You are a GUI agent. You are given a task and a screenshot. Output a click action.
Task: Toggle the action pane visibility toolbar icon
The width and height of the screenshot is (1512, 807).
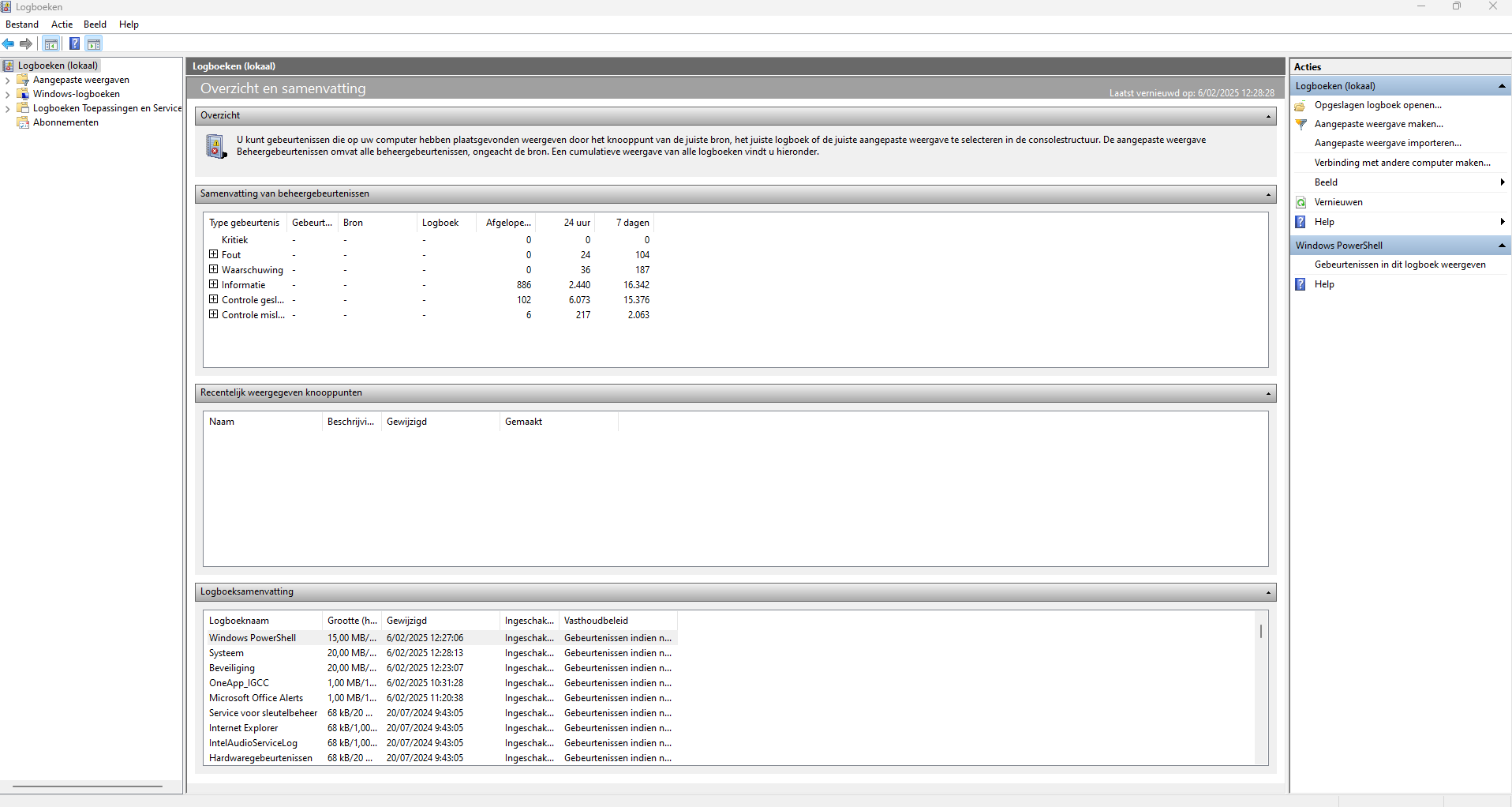[x=94, y=43]
